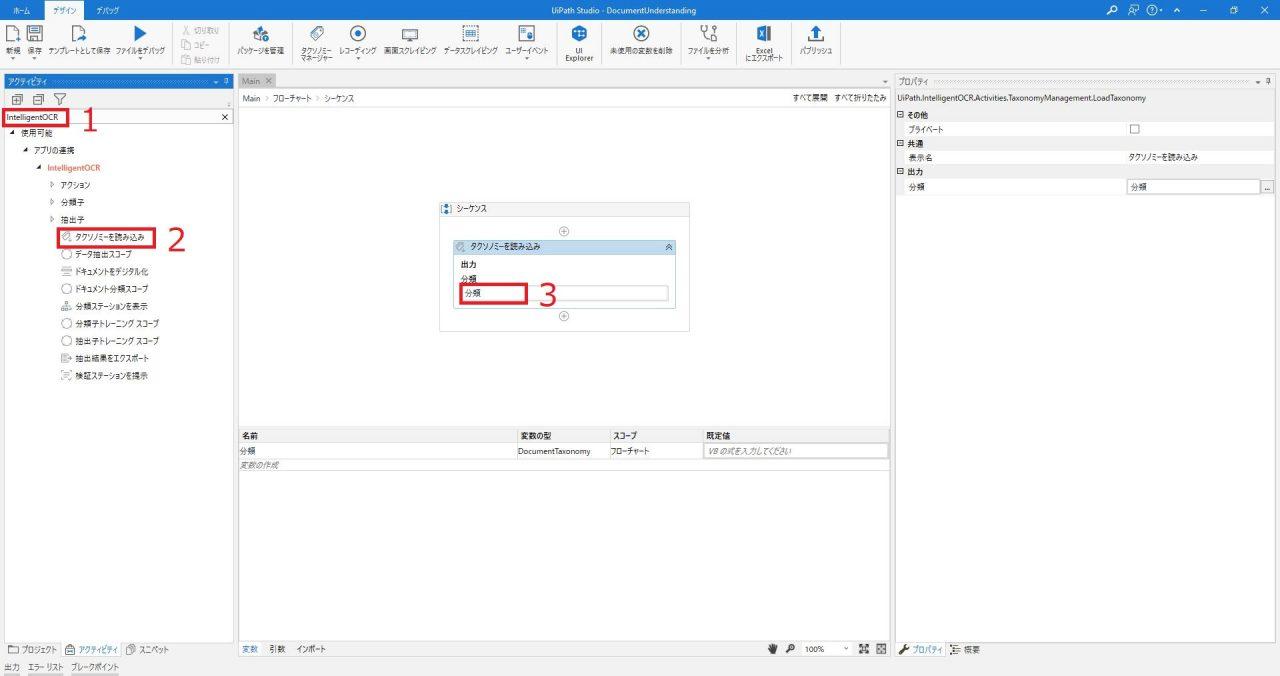
Task: Collapse 共通 section in Properties
Action: [900, 143]
